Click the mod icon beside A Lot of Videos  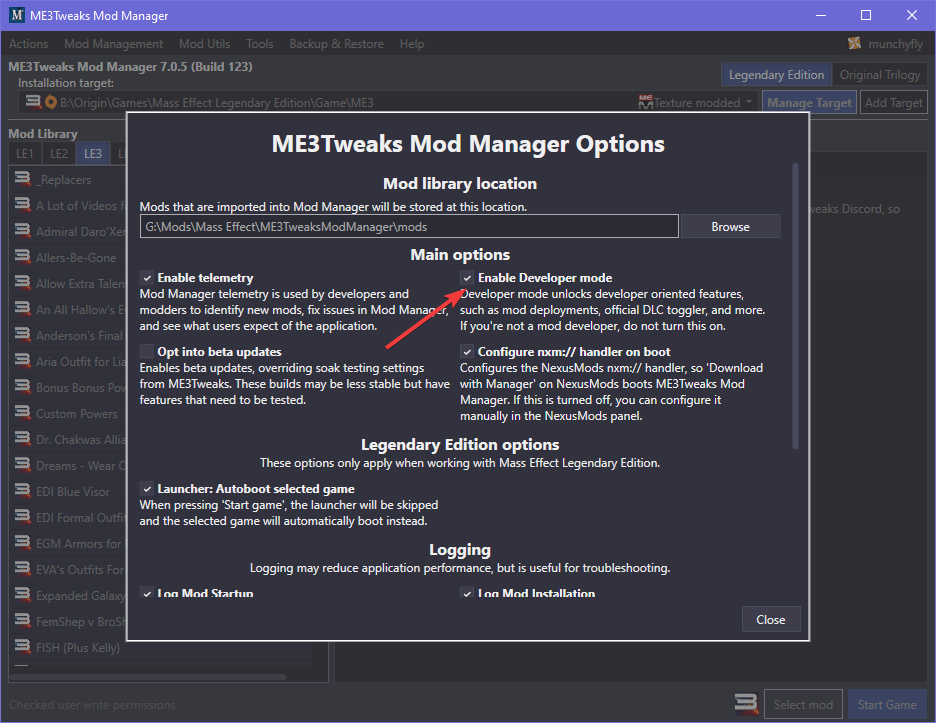[23, 205]
